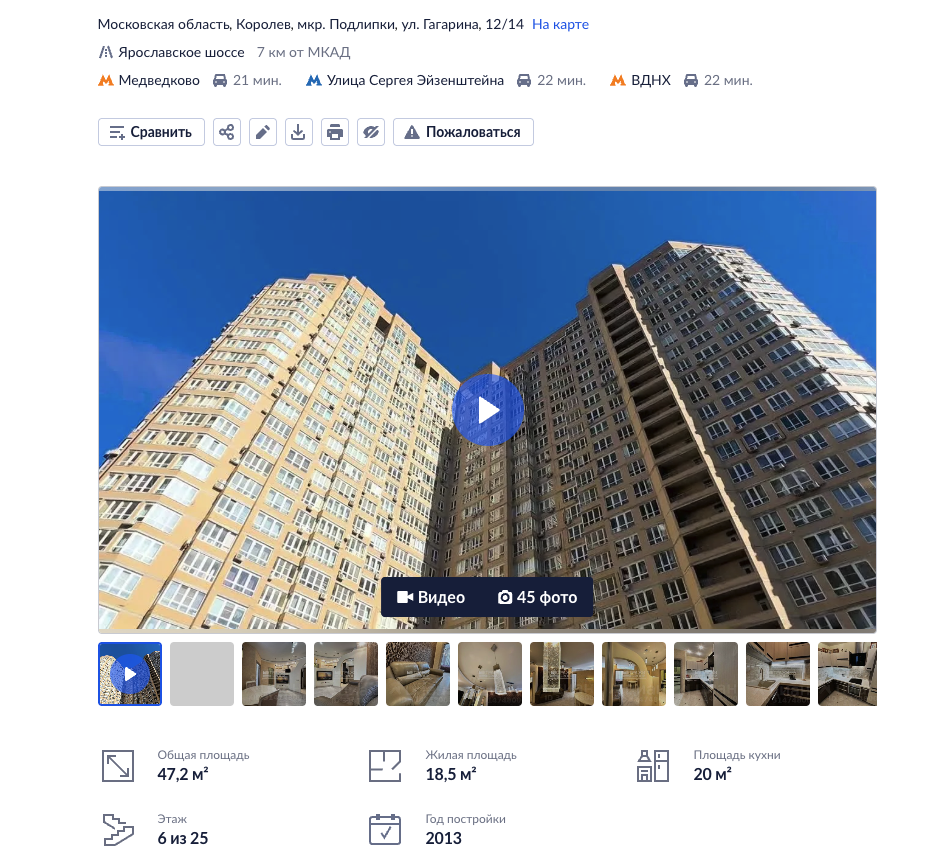This screenshot has width=926, height=851.
Task: Click the floor stairs icon
Action: [x=118, y=829]
